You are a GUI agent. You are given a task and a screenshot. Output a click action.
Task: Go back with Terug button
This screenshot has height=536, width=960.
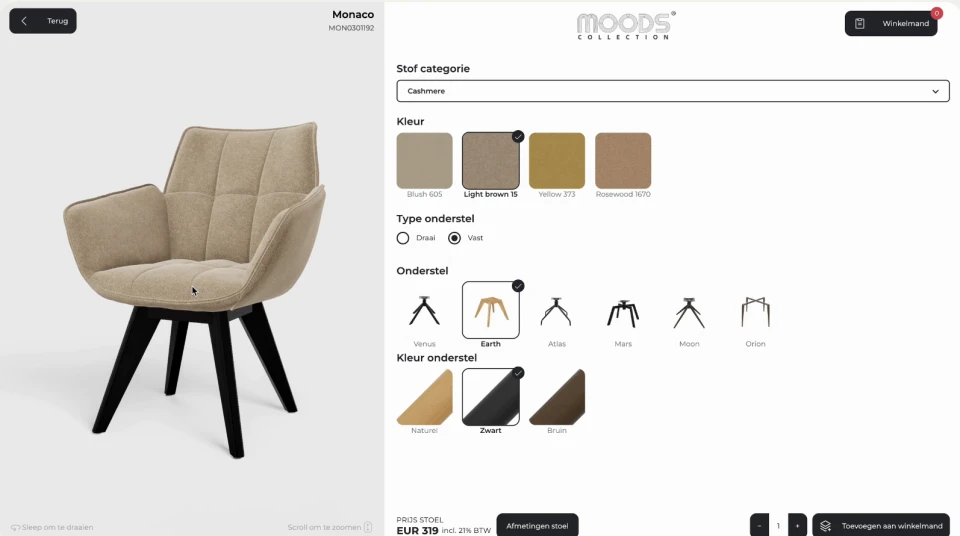(x=43, y=21)
